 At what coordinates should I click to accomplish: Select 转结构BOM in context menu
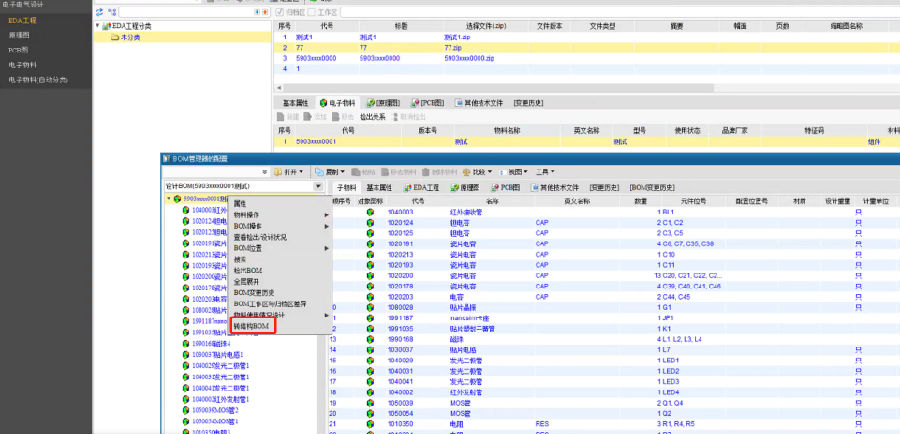pyautogui.click(x=251, y=327)
